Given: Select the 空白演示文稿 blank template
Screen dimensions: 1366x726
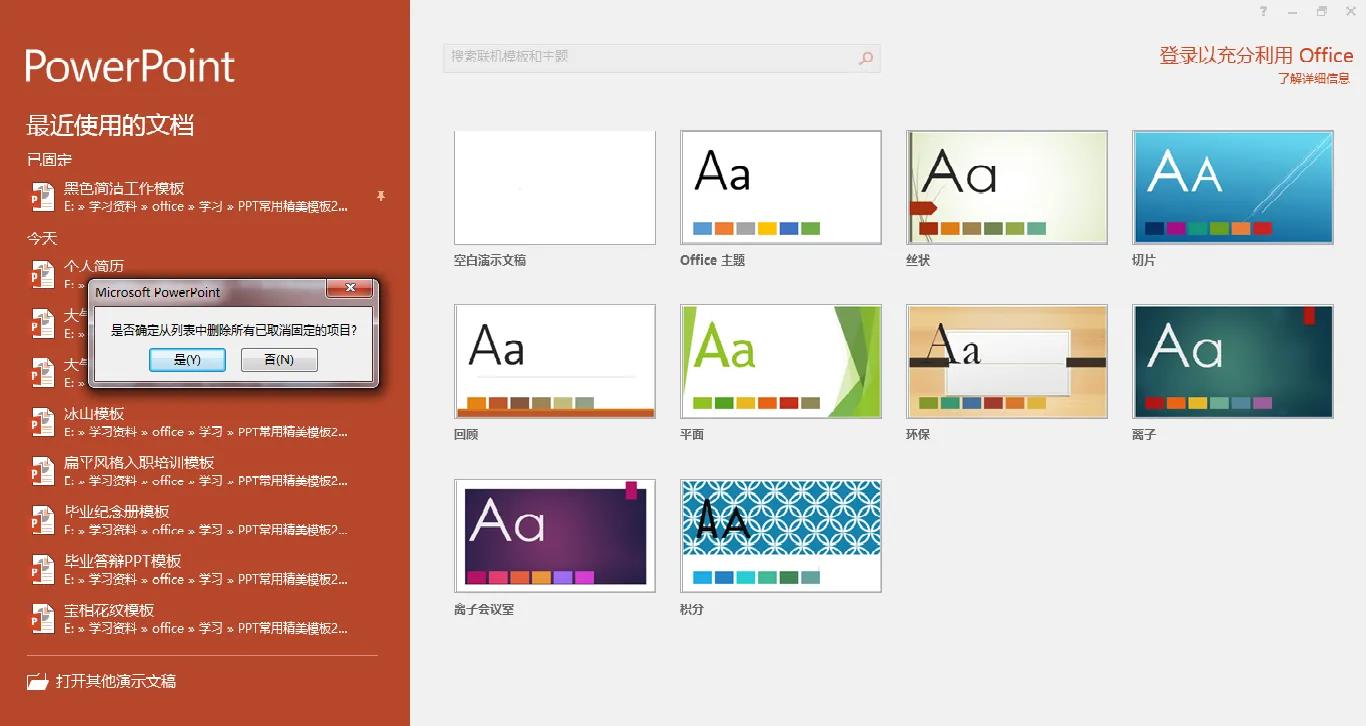Looking at the screenshot, I should tap(555, 187).
